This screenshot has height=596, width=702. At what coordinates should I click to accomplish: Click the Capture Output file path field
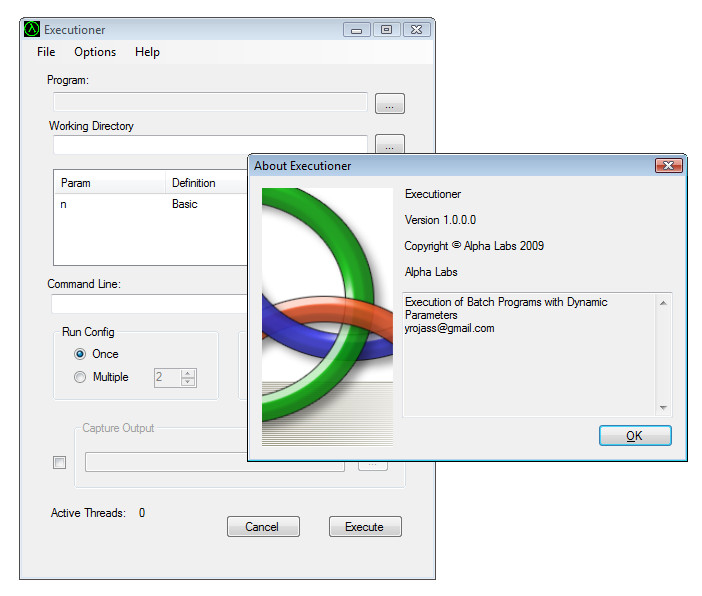[x=215, y=462]
